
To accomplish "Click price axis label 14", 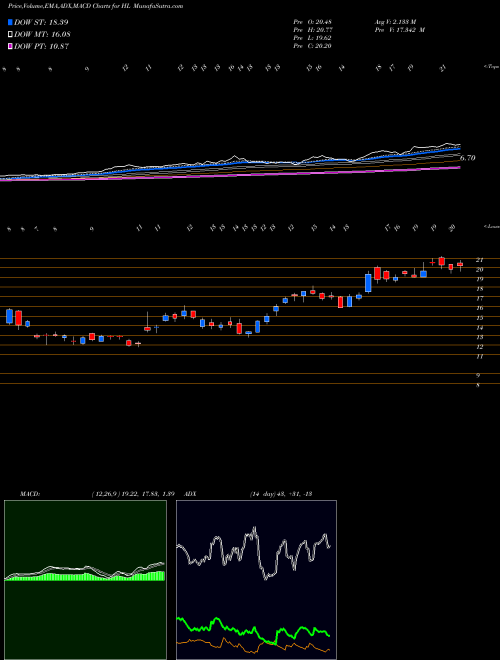I will click(x=479, y=327).
